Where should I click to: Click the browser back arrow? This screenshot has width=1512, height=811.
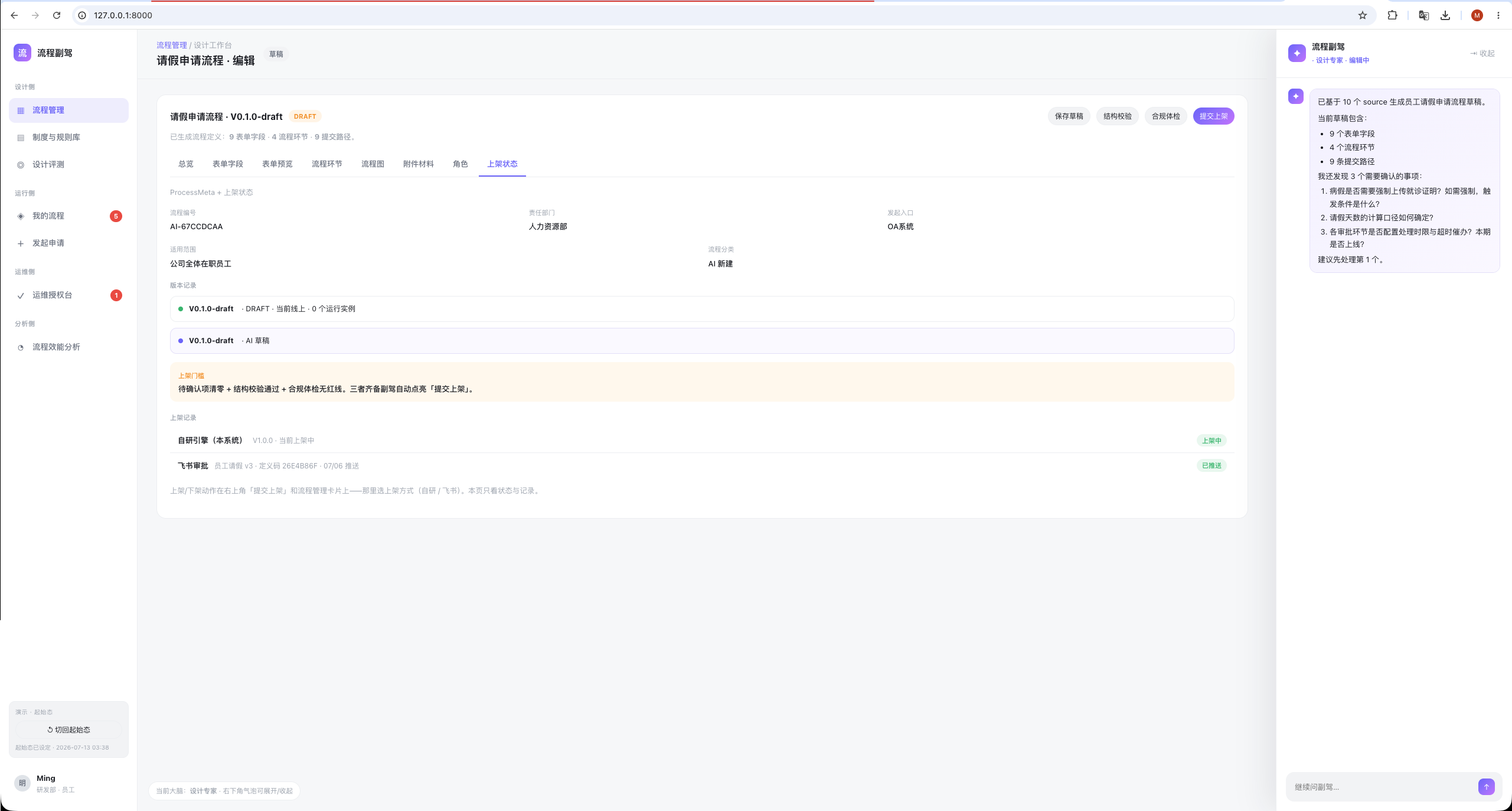pos(14,15)
